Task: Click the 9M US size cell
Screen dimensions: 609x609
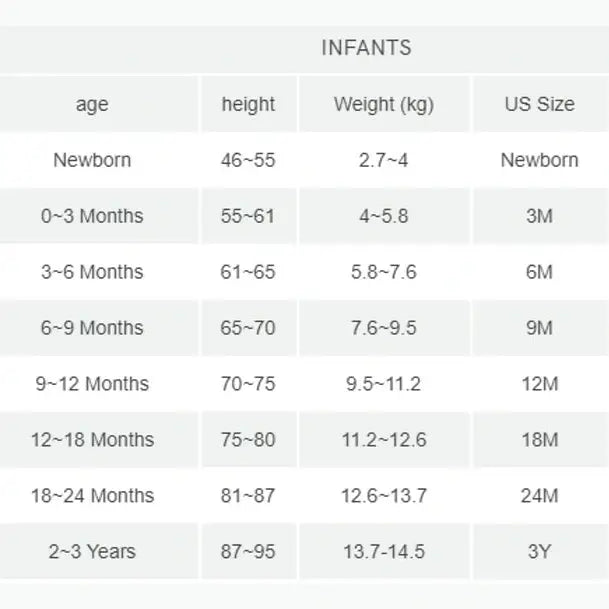Action: coord(539,328)
